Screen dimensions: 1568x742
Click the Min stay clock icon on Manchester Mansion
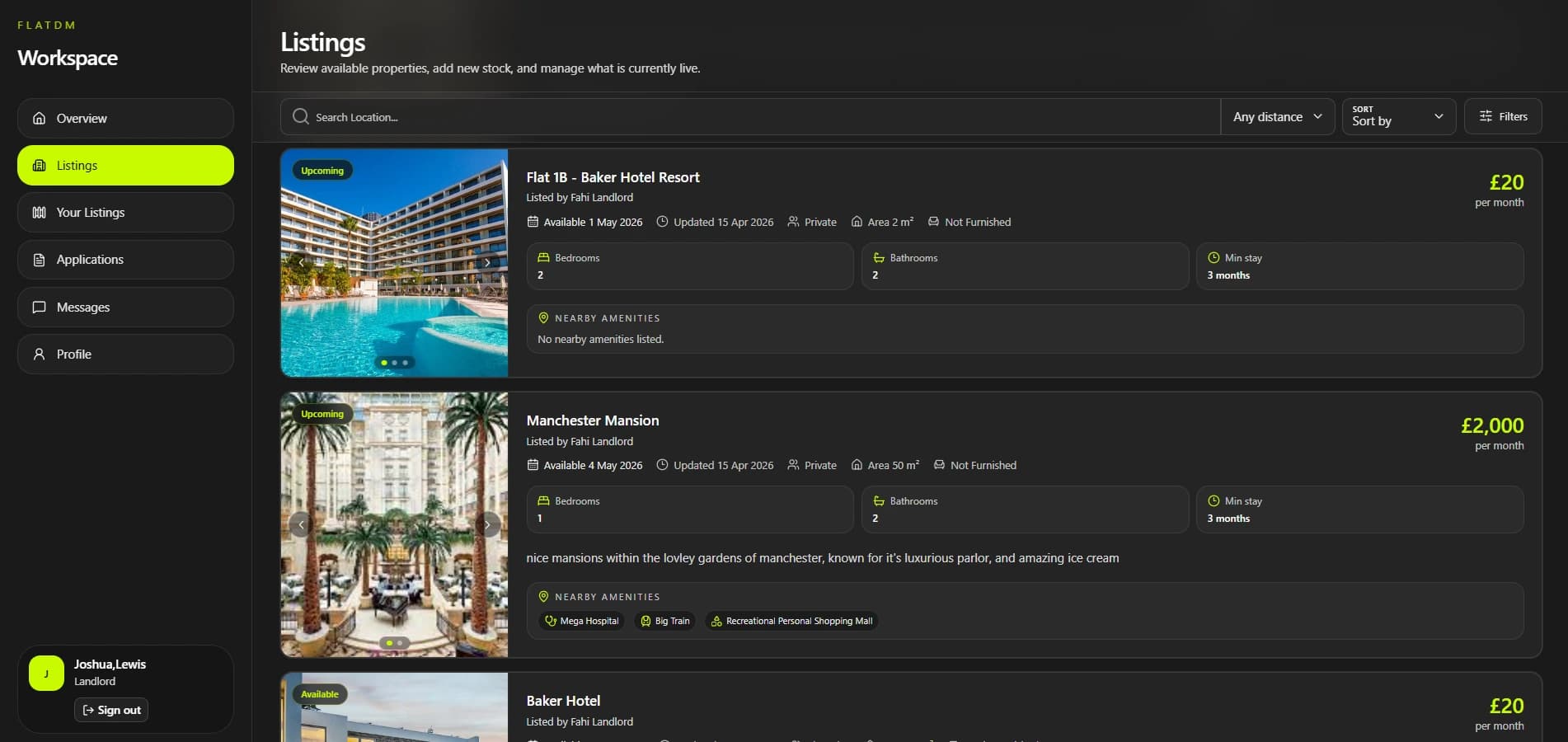[x=1214, y=501]
